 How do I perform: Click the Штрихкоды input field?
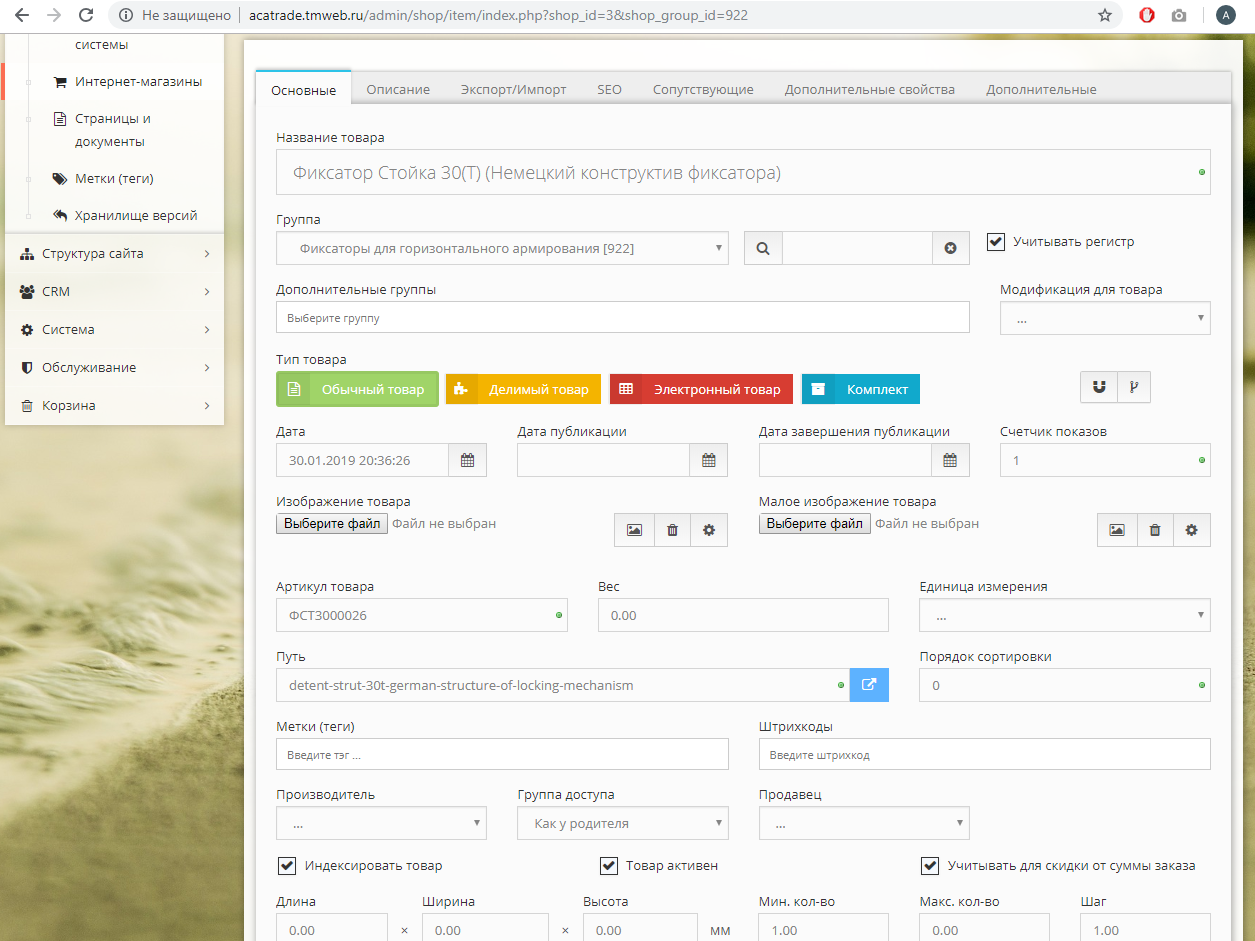coord(985,754)
